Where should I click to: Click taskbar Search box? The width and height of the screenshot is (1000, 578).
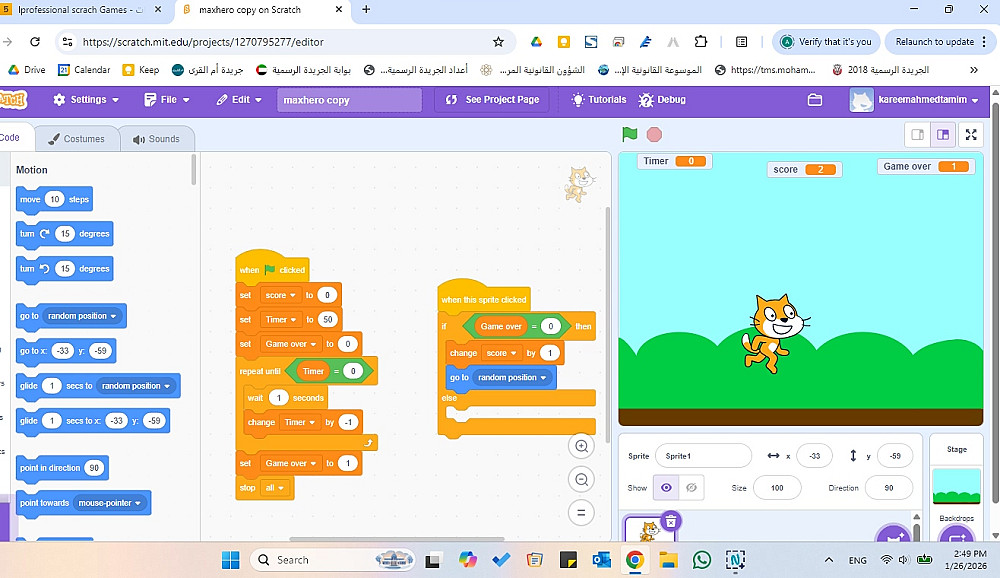tap(332, 560)
